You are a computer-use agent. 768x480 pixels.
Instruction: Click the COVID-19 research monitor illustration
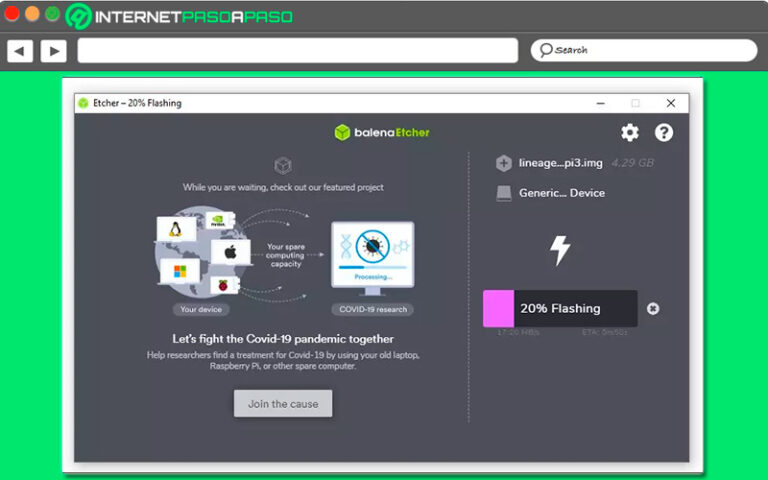pyautogui.click(x=372, y=258)
